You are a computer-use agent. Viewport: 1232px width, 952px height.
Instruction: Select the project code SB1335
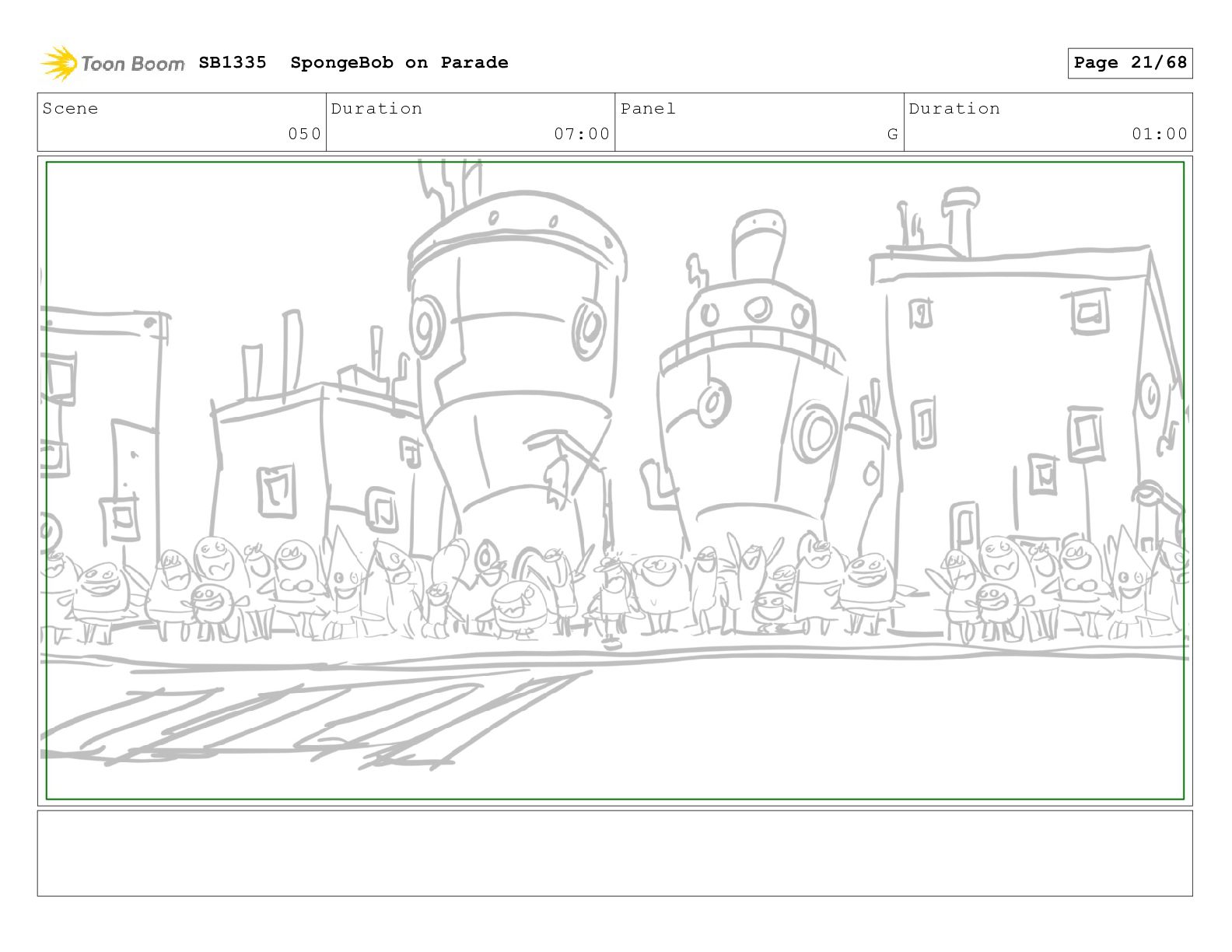pyautogui.click(x=233, y=62)
